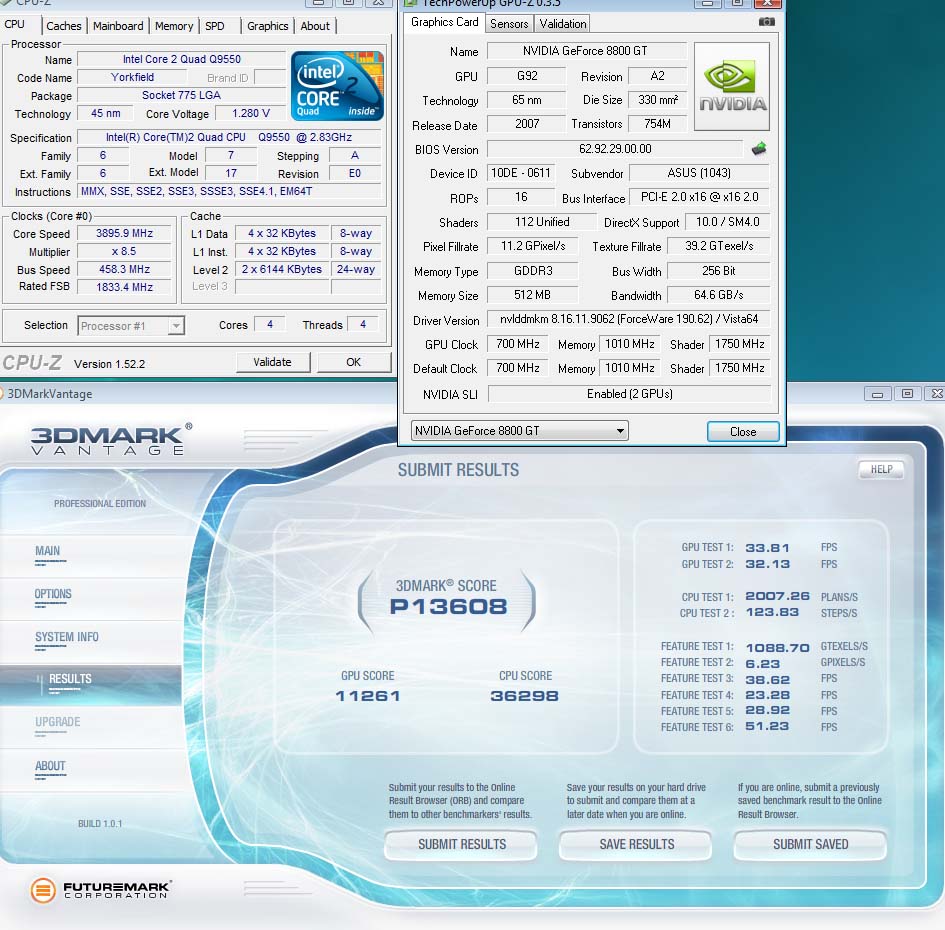Switch to the Caches tab in CPU-Z
The image size is (945, 930).
pos(63,26)
